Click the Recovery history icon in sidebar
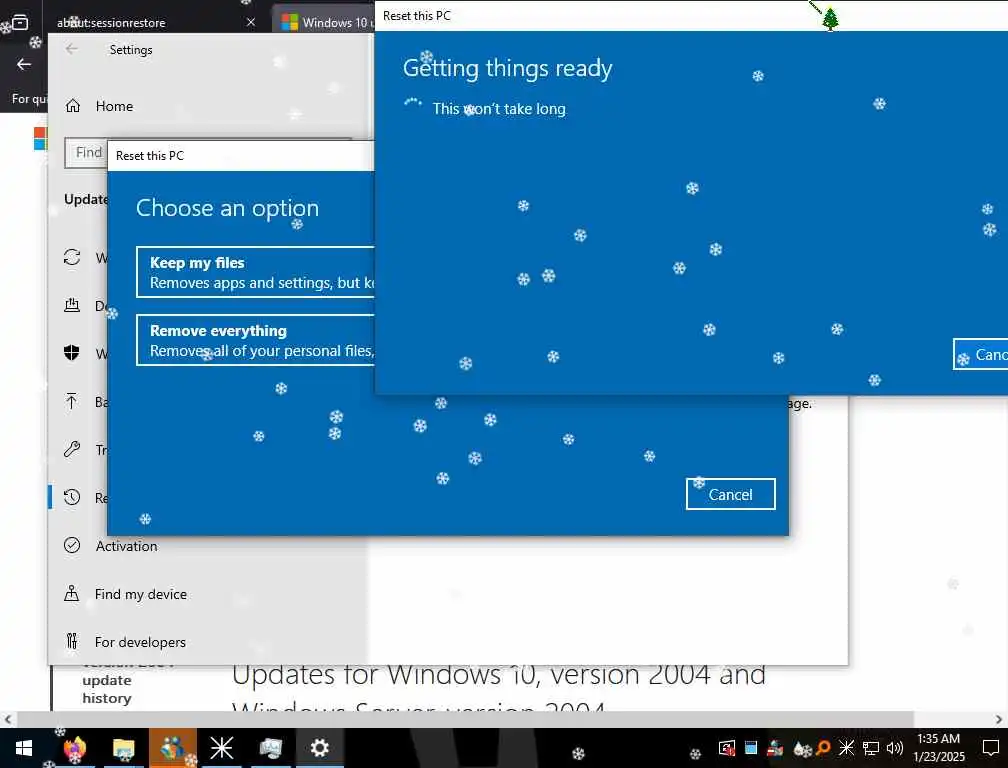The image size is (1008, 768). (x=72, y=497)
